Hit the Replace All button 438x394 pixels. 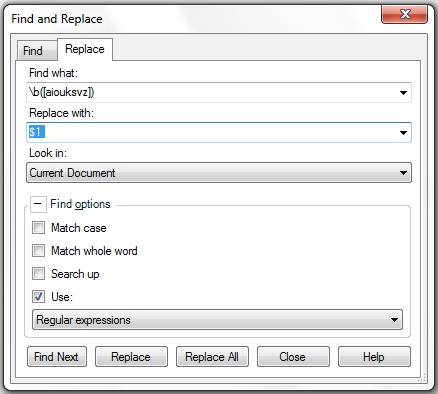pyautogui.click(x=212, y=357)
